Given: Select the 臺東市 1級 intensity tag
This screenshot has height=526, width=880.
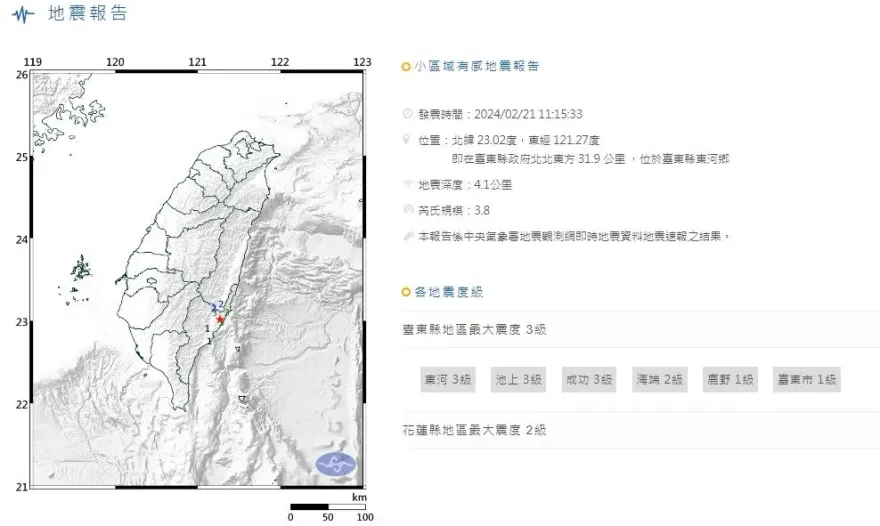Looking at the screenshot, I should coord(806,380).
